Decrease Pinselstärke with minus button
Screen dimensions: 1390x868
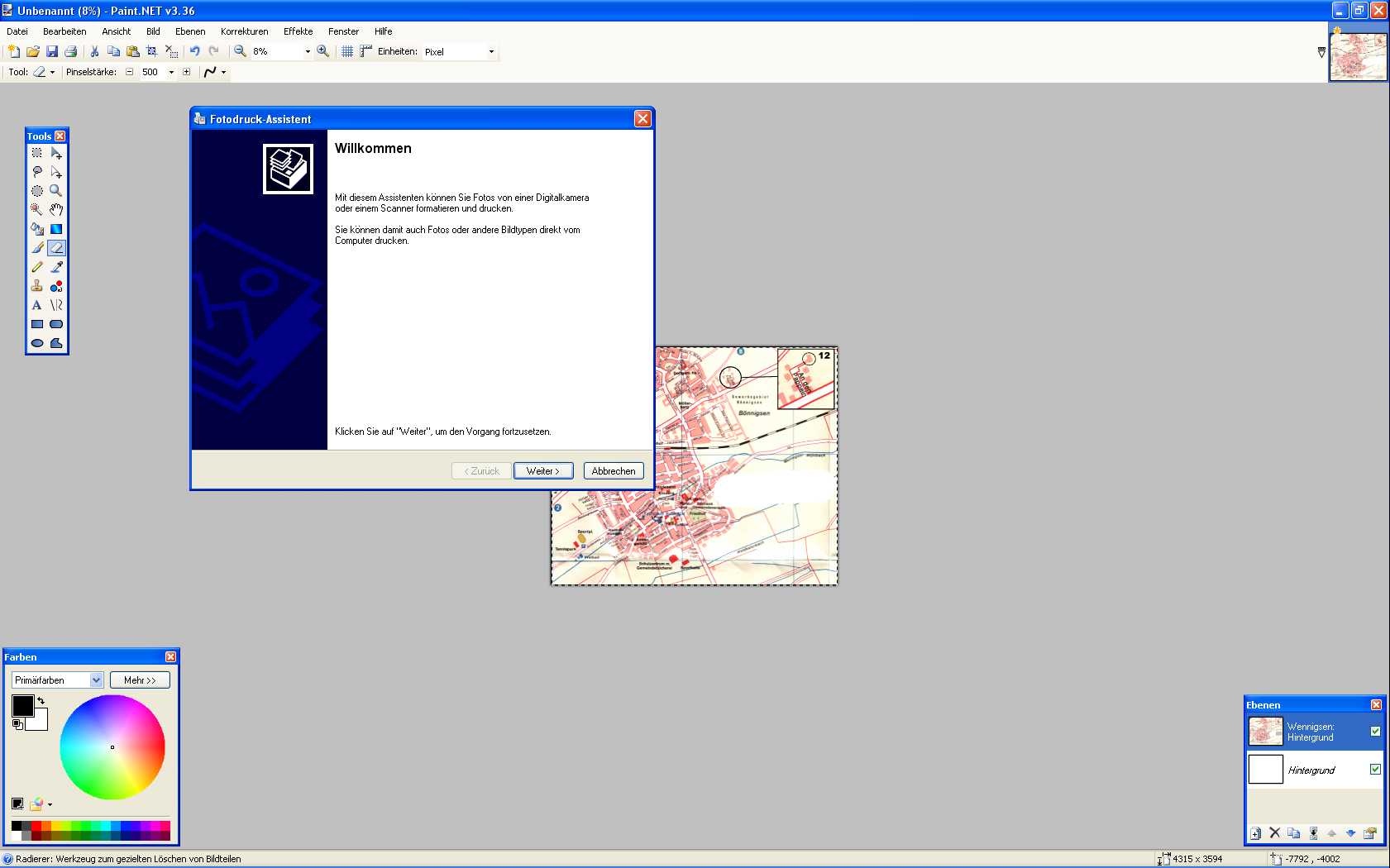[130, 72]
